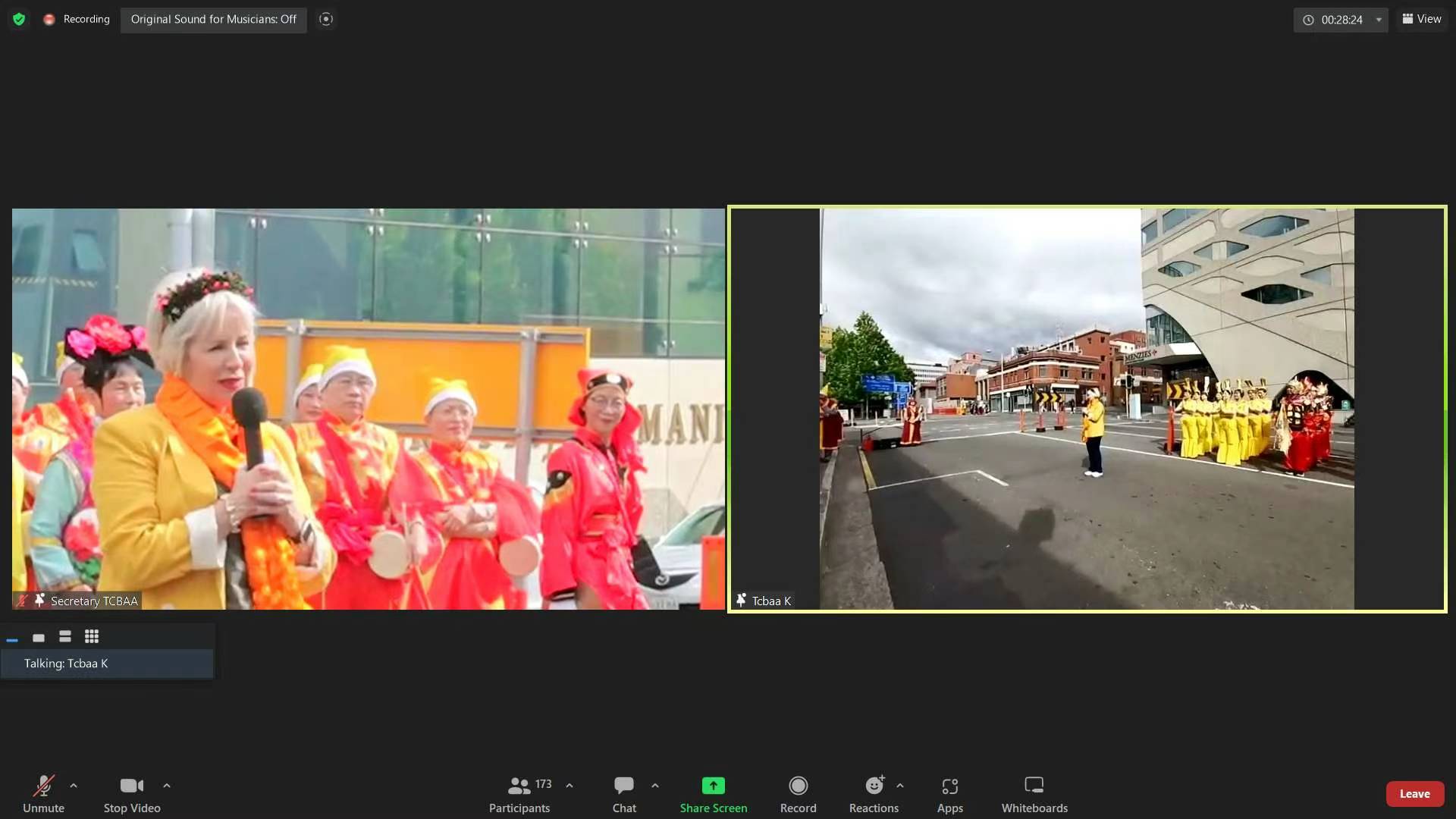
Task: Click the Recording indicator label
Action: (86, 20)
